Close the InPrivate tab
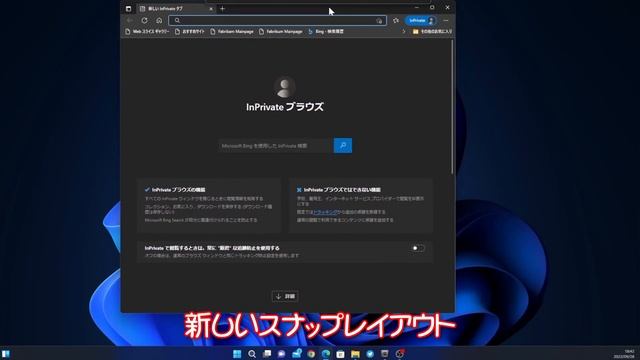The image size is (640, 360). click(x=211, y=9)
